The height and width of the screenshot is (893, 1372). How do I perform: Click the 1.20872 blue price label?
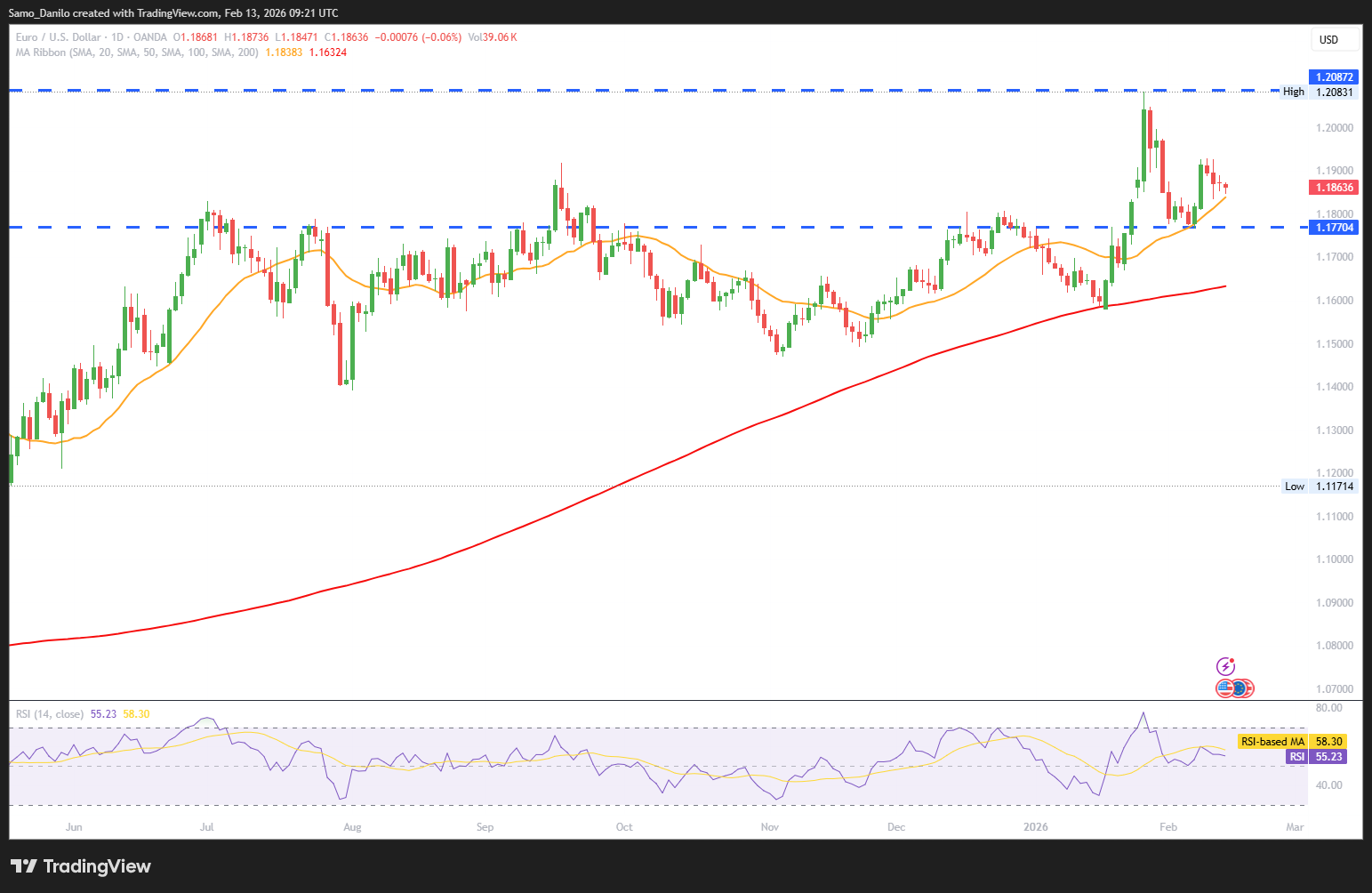pyautogui.click(x=1334, y=77)
